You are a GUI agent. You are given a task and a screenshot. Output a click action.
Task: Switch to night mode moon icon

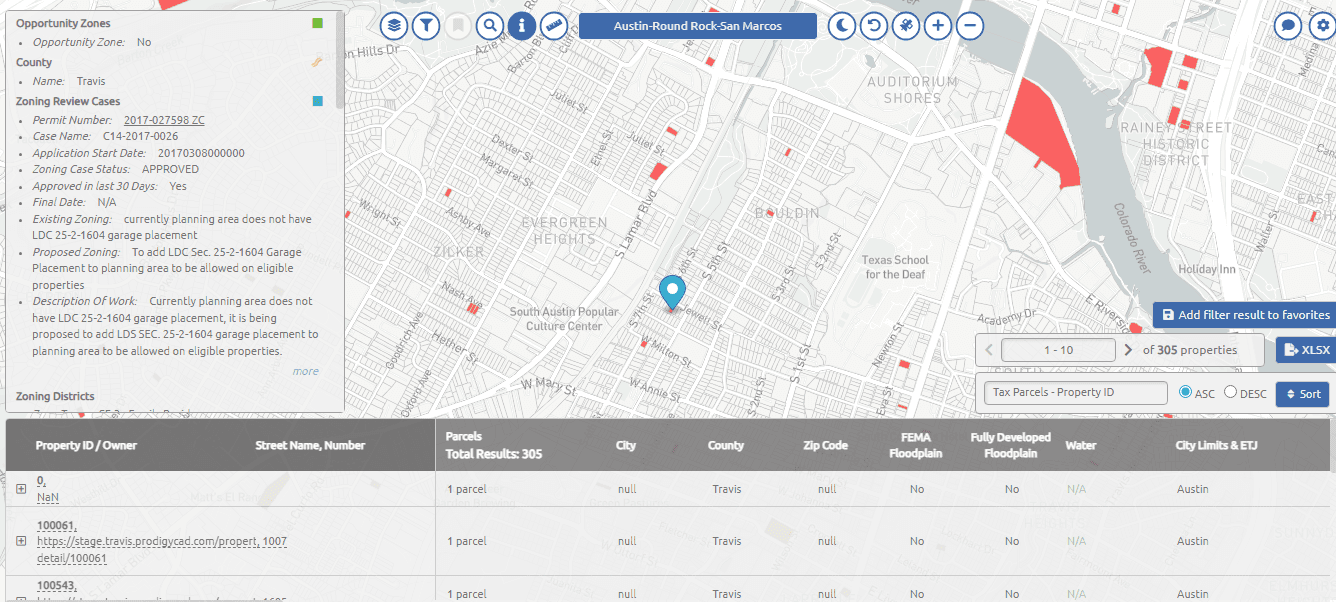tap(842, 26)
